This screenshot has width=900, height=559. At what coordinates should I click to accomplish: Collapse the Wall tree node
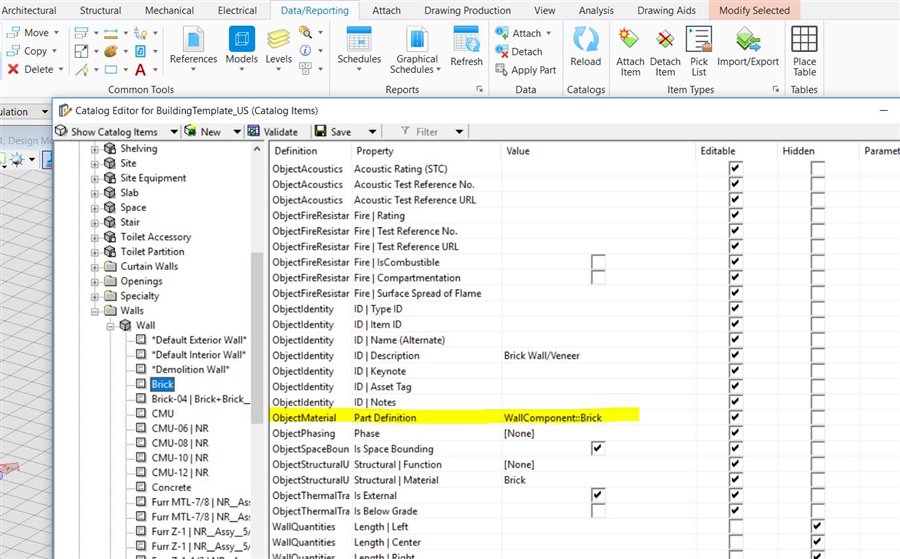(110, 326)
